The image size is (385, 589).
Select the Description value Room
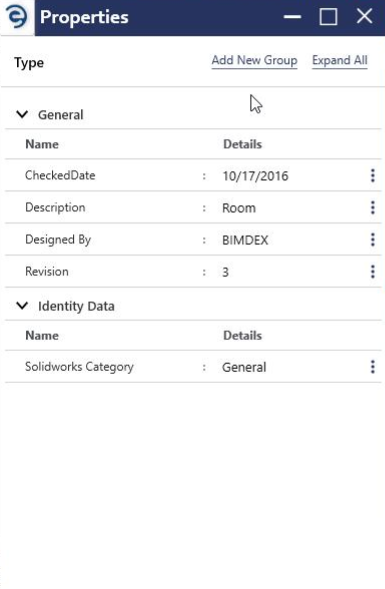(239, 208)
